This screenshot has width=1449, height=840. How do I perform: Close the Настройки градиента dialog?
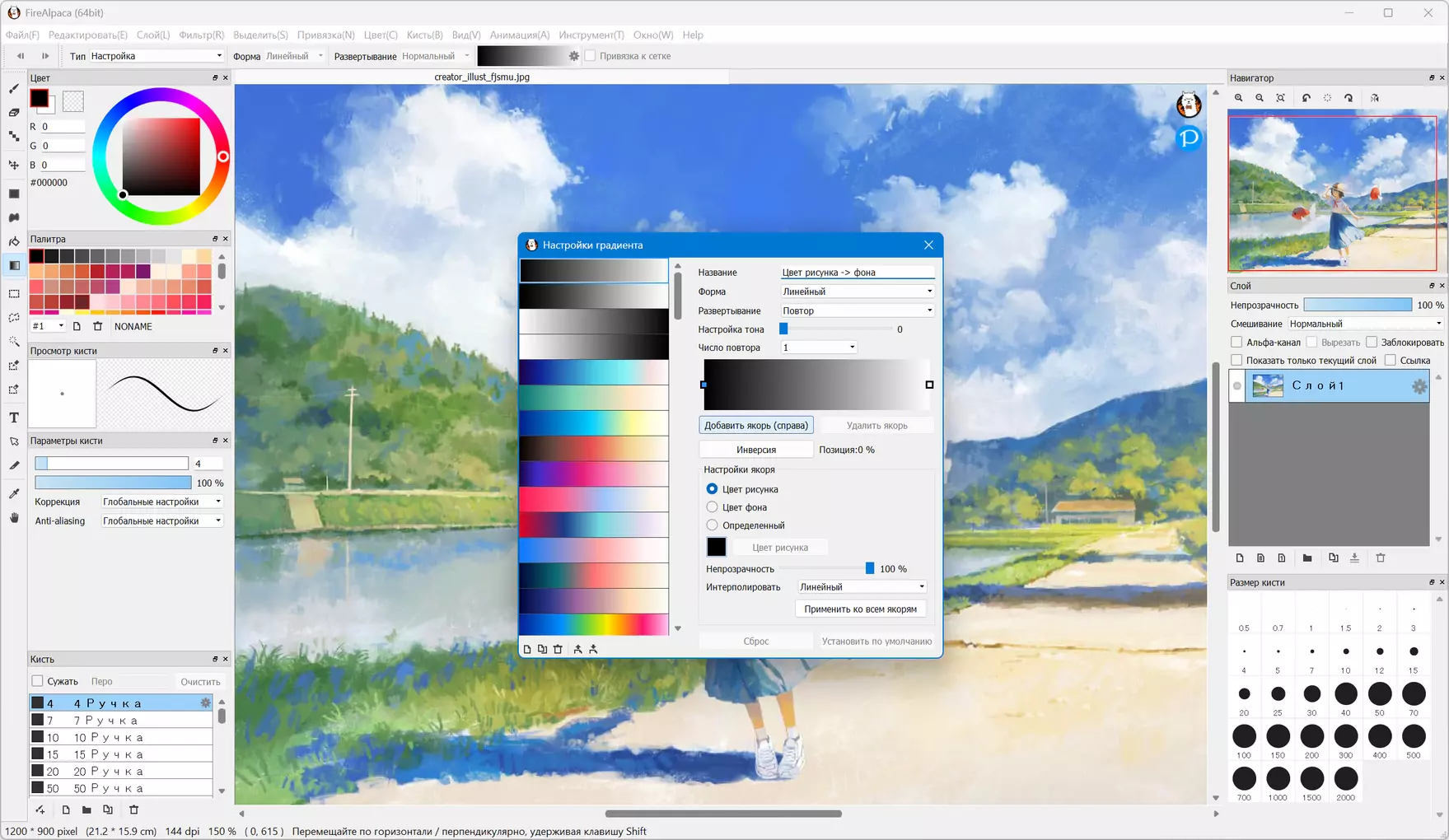(x=928, y=245)
